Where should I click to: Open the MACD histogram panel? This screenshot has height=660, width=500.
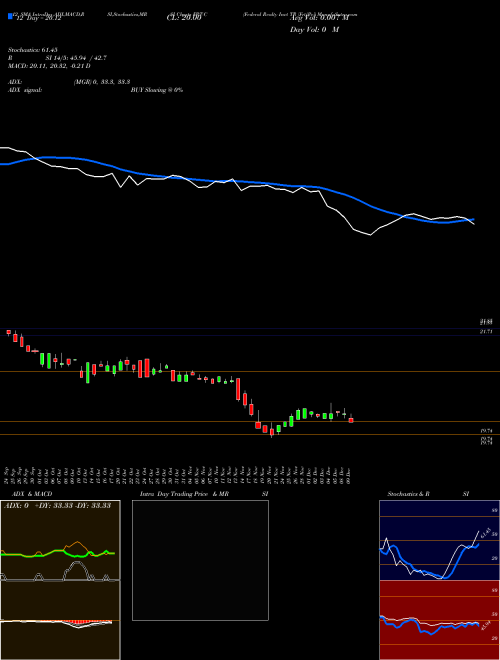tap(60, 620)
